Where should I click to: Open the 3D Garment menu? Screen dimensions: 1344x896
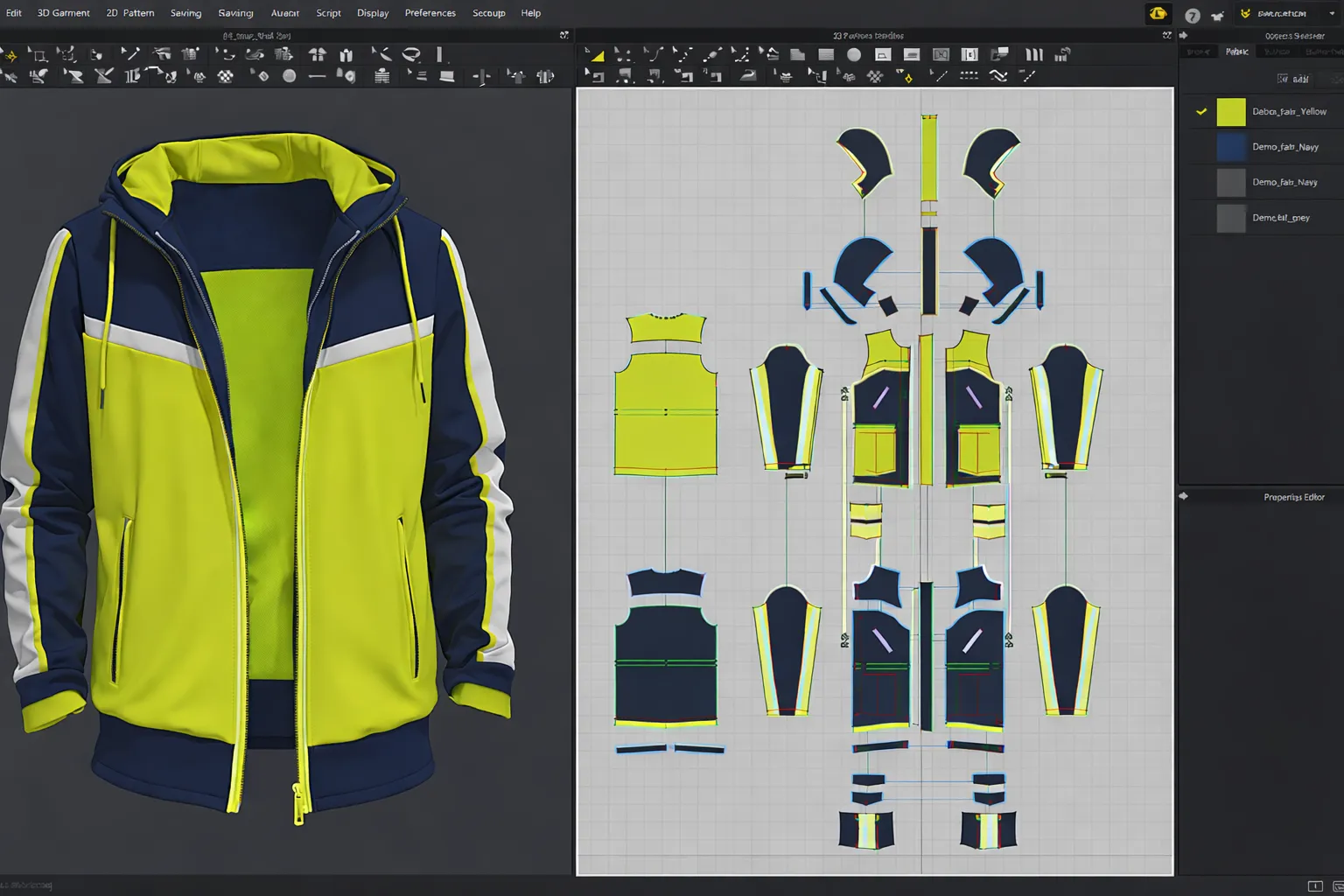(63, 13)
